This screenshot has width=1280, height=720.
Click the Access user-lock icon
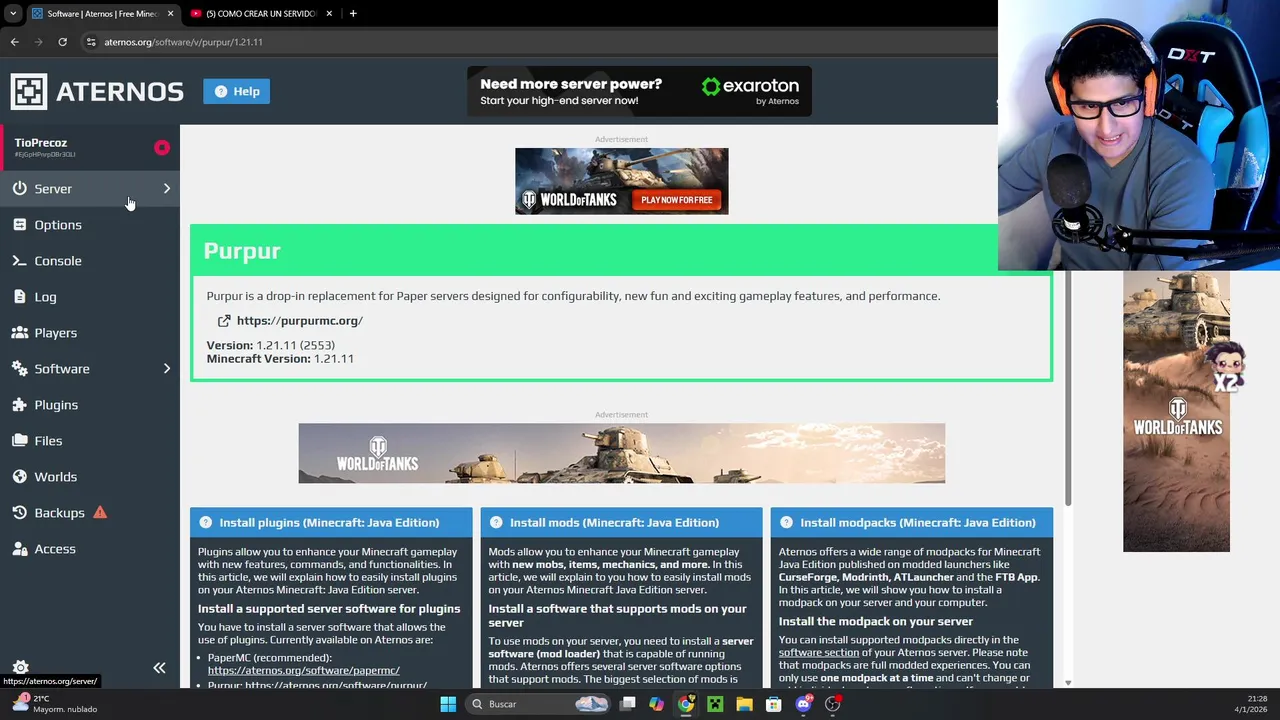coord(20,548)
